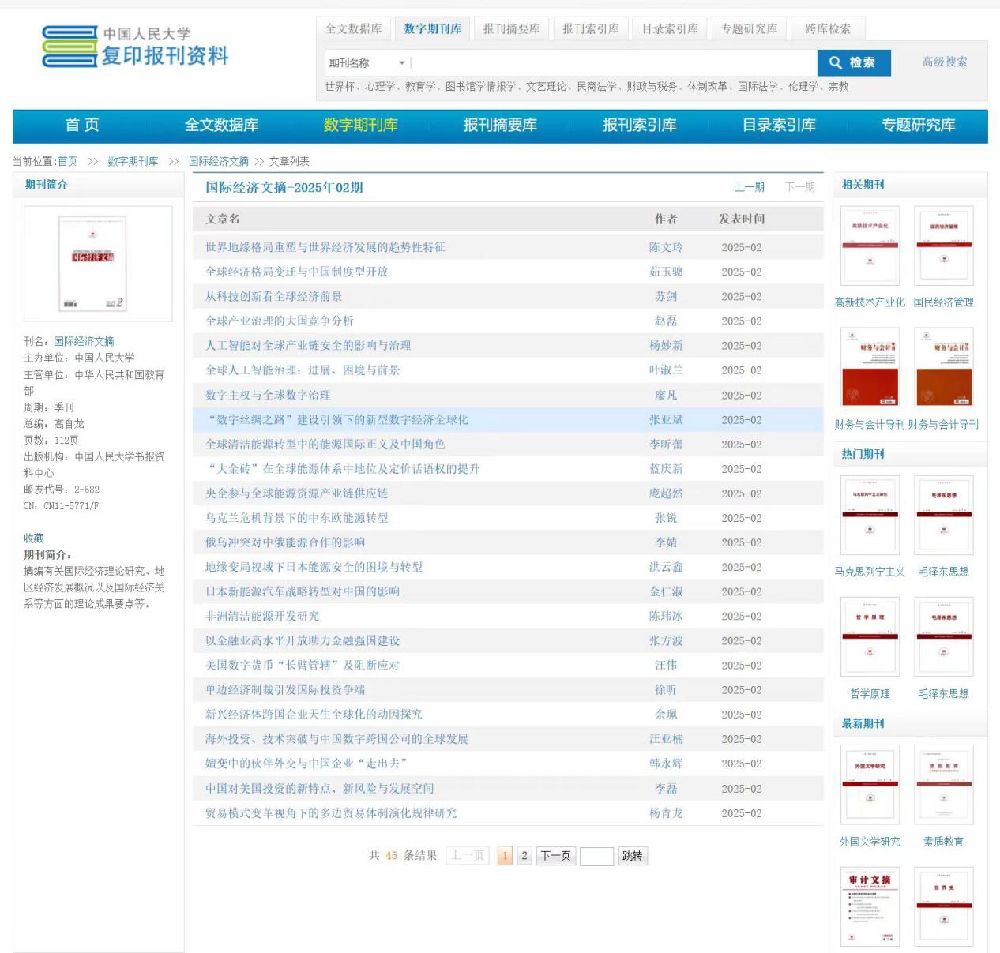Image resolution: width=1000 pixels, height=953 pixels.
Task: Click the 复印报刊资料 site logo
Action: coord(135,46)
